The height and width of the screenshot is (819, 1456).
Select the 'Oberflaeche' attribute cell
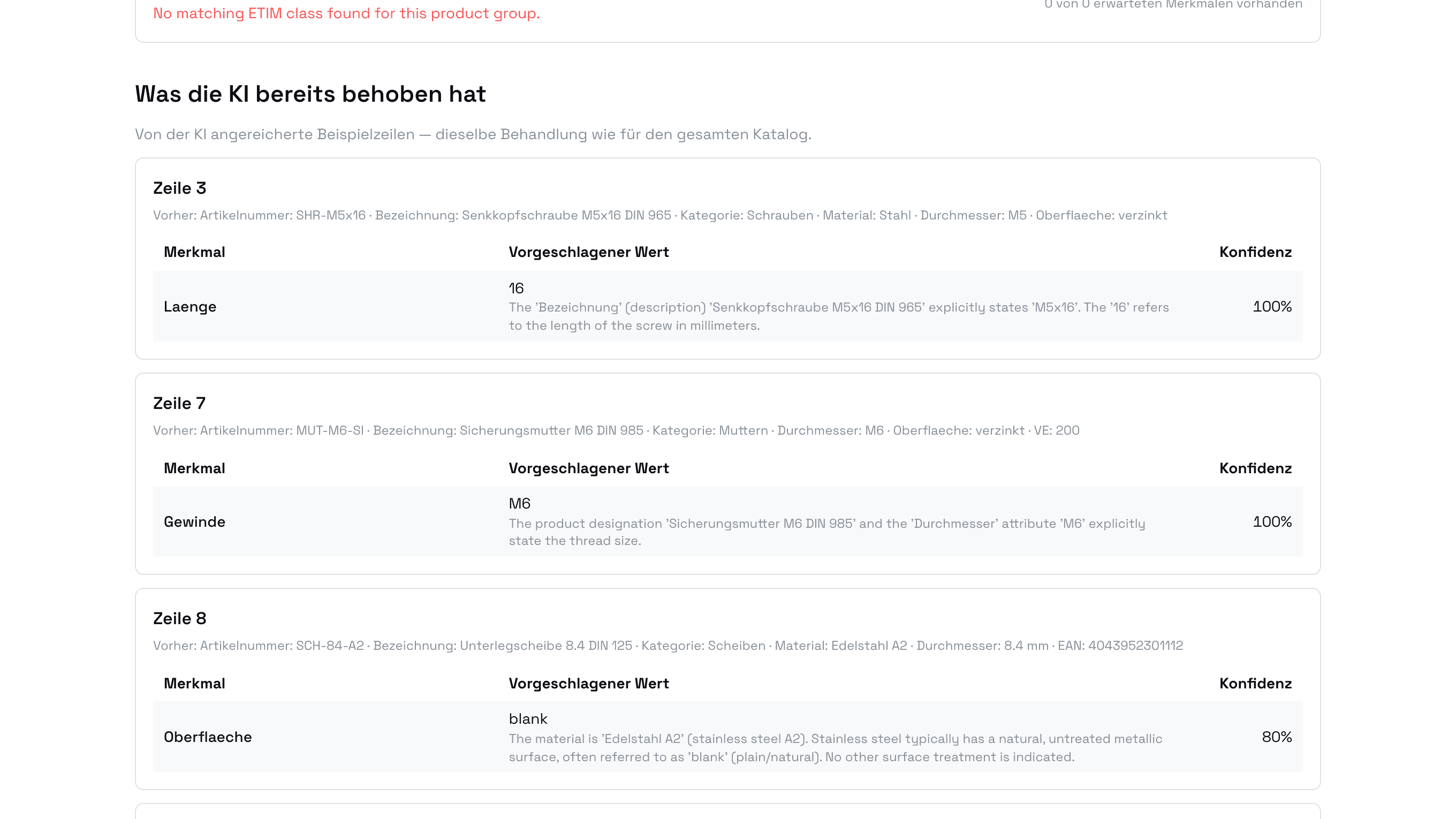pyautogui.click(x=208, y=737)
